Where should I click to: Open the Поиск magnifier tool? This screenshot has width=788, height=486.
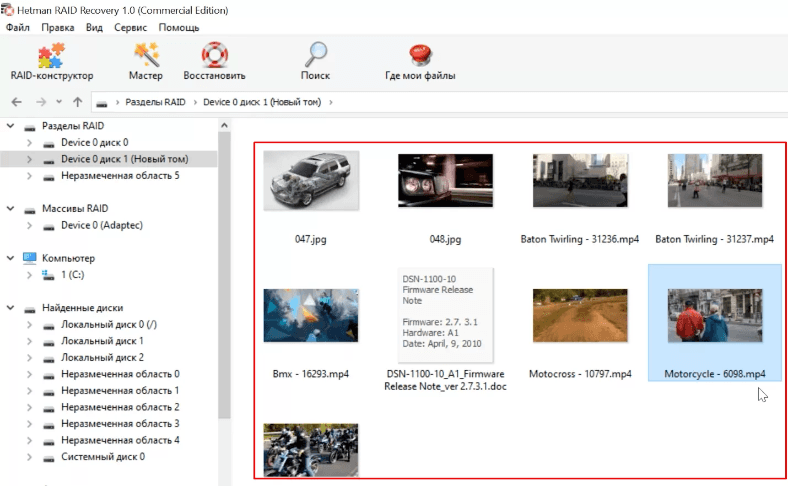click(x=315, y=62)
